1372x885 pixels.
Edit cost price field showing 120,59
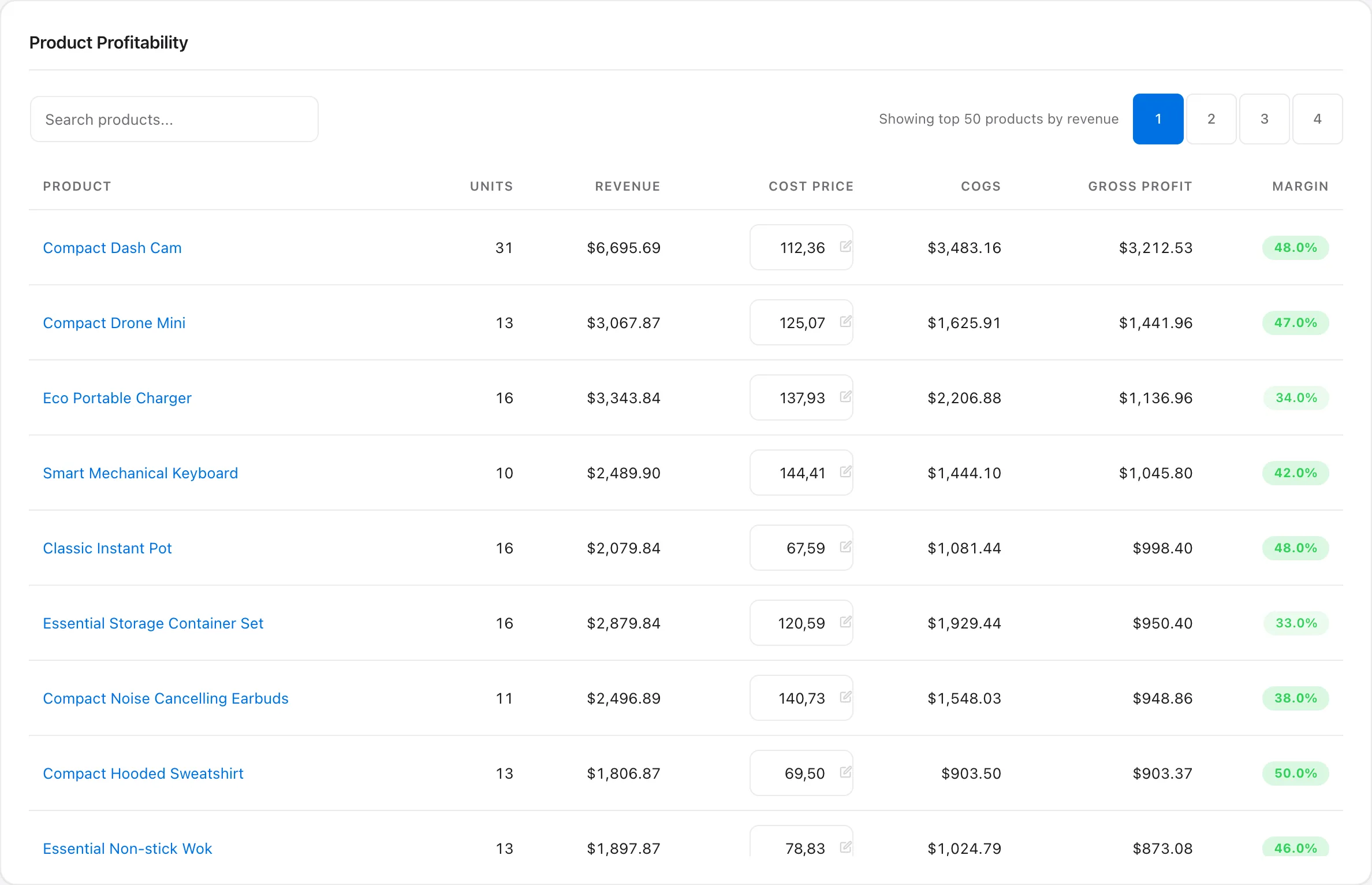[x=801, y=623]
